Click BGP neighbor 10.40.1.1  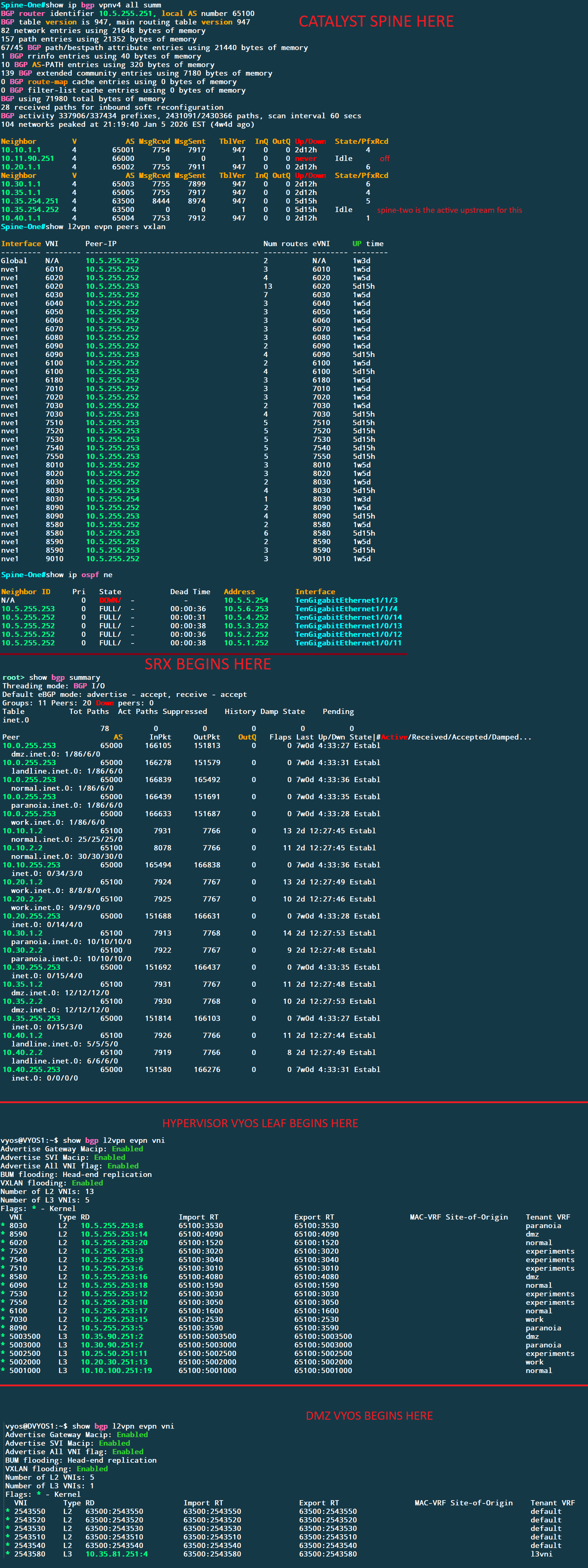[21, 218]
